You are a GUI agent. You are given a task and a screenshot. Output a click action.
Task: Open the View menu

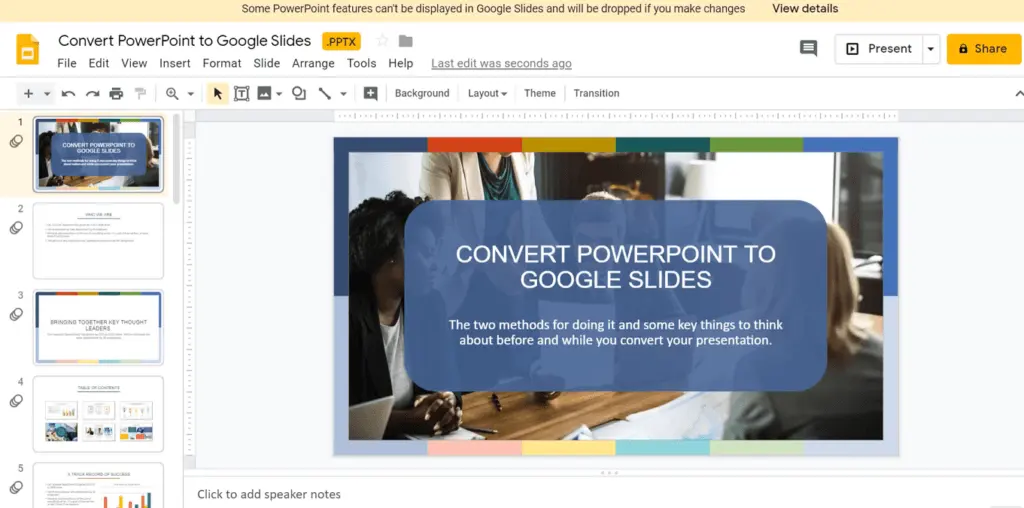(x=134, y=63)
